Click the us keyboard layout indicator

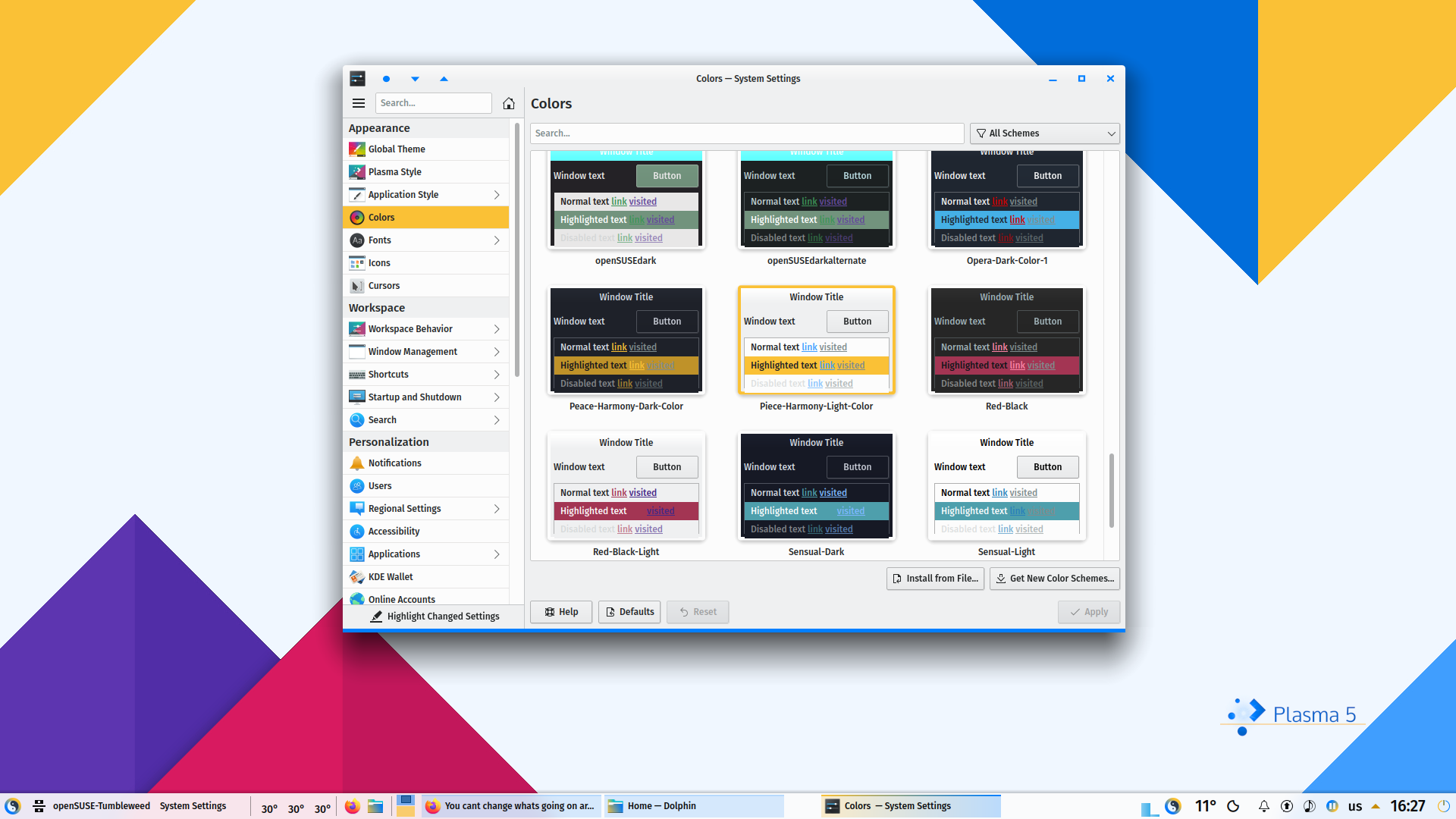tap(1355, 806)
